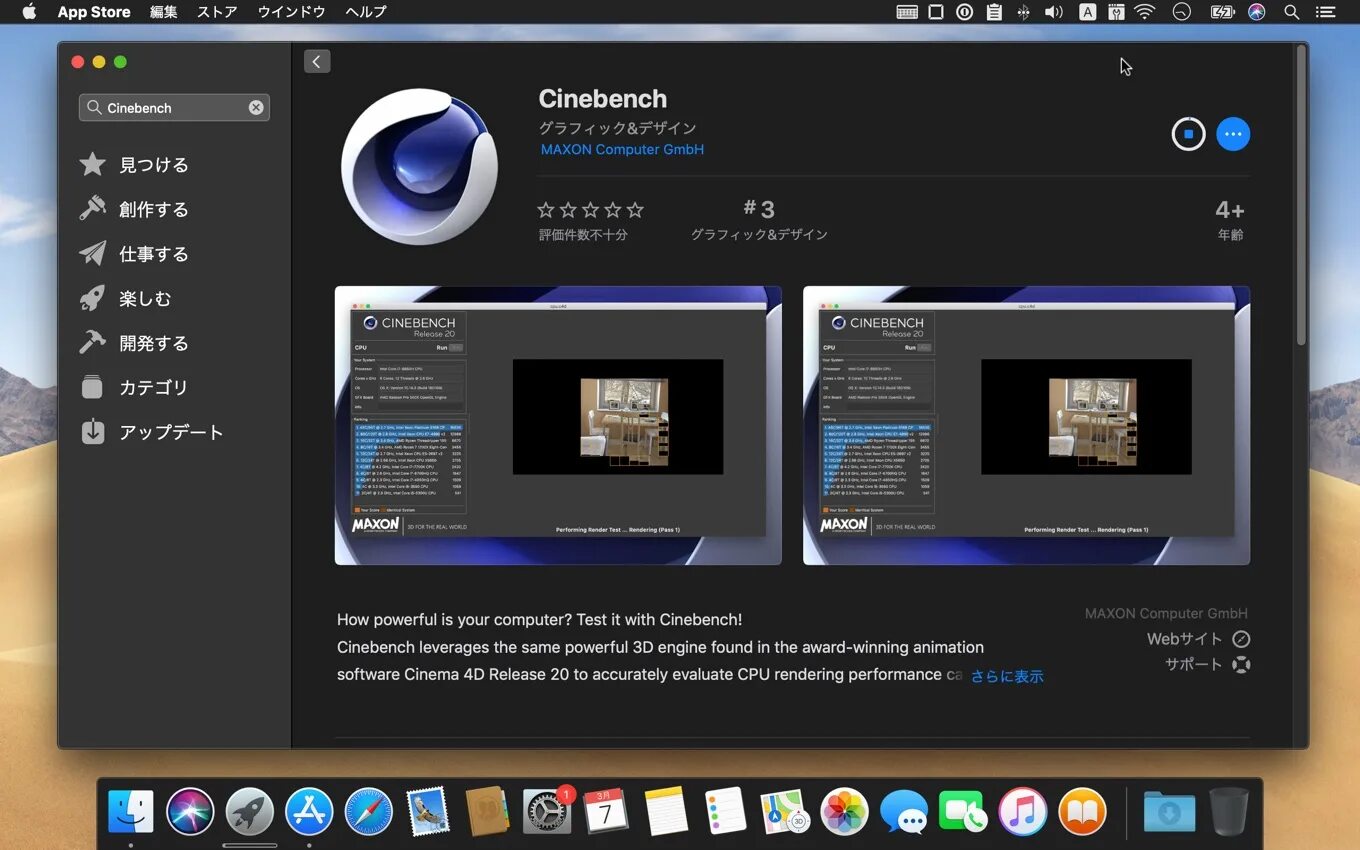This screenshot has height=850, width=1360.
Task: Open Wi-Fi status in menu bar
Action: click(x=1145, y=12)
